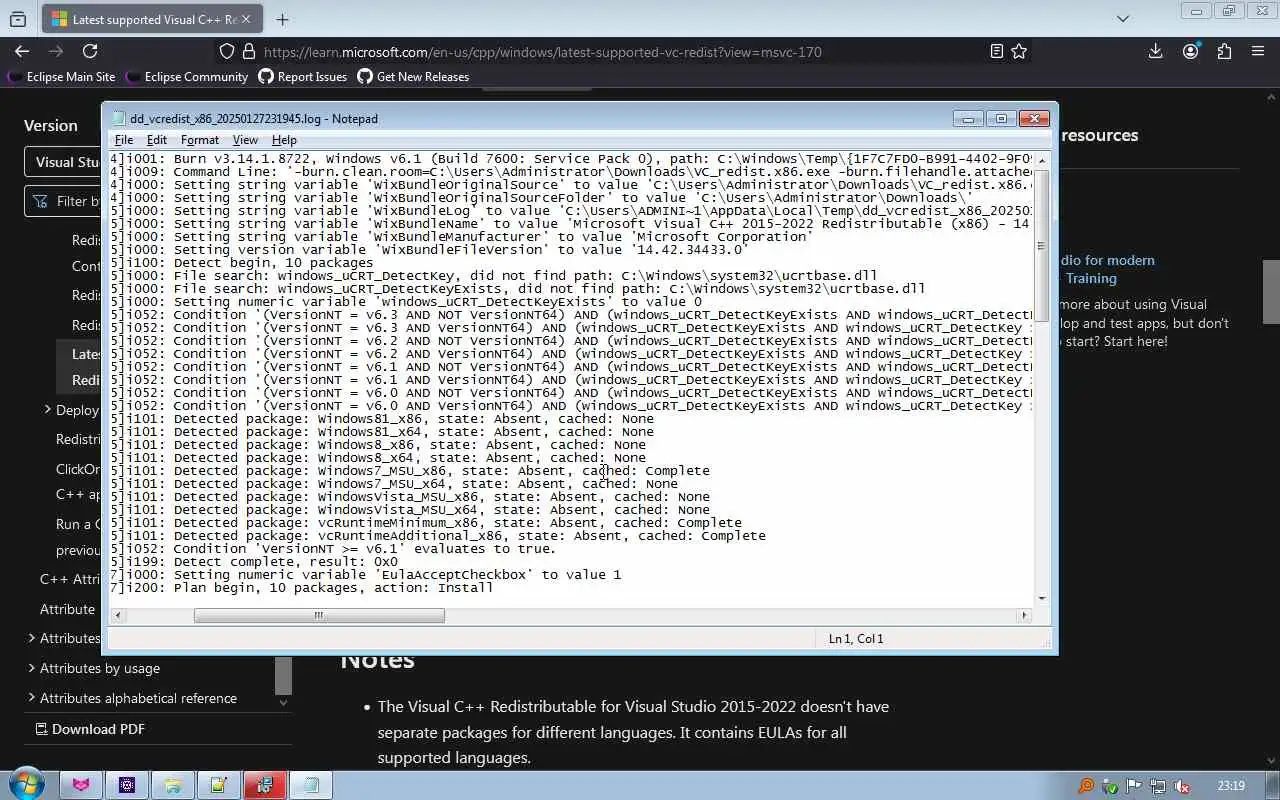The height and width of the screenshot is (800, 1280).
Task: Open the browser account icon
Action: pos(1190,51)
